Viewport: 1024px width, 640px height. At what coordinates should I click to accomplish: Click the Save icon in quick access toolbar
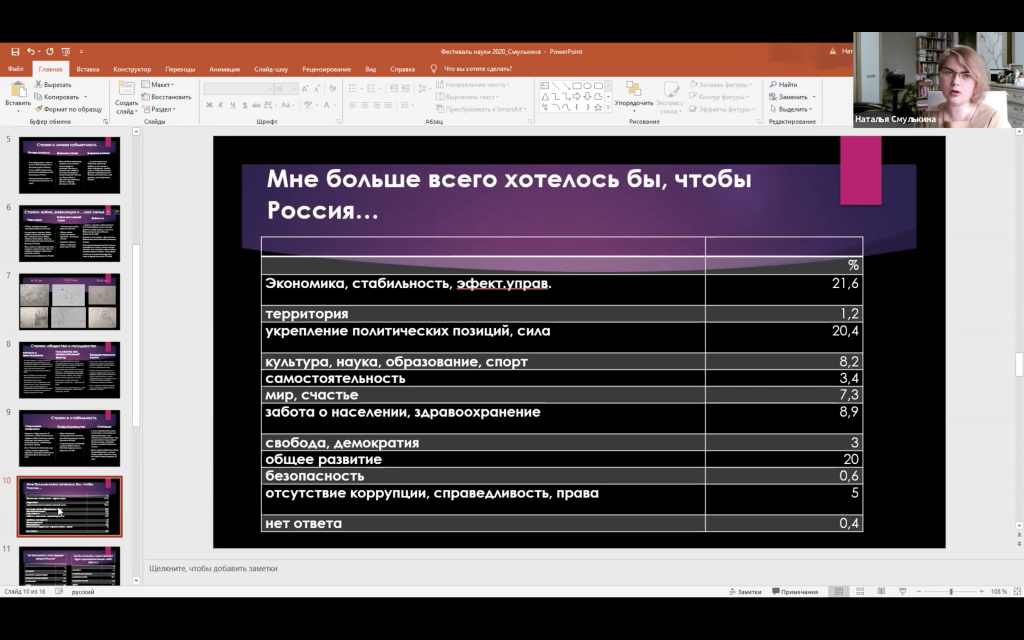click(x=14, y=51)
